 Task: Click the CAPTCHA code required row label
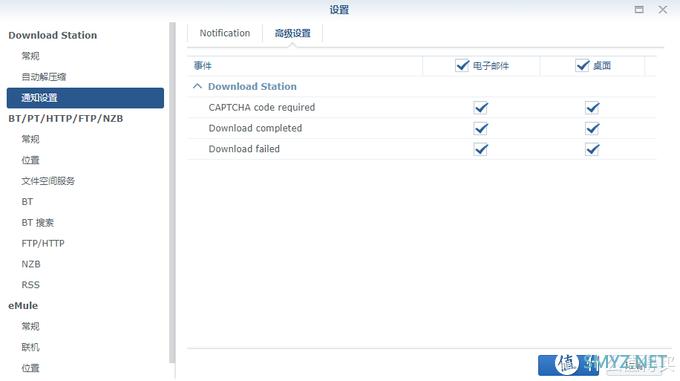click(262, 107)
